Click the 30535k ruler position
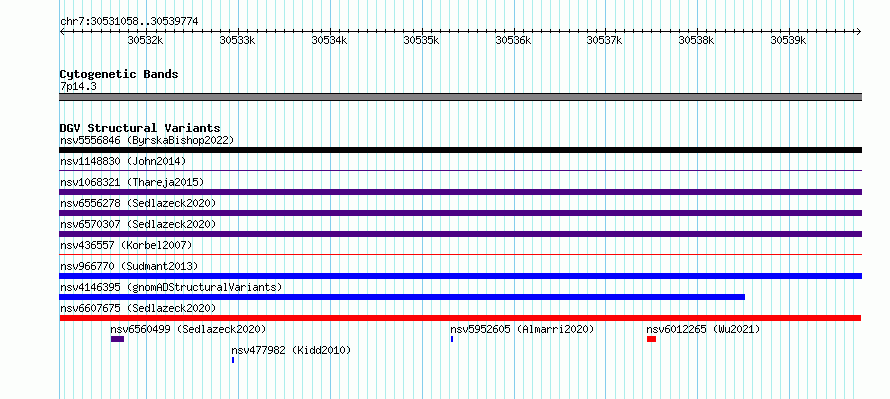The width and height of the screenshot is (890, 399). click(x=421, y=40)
